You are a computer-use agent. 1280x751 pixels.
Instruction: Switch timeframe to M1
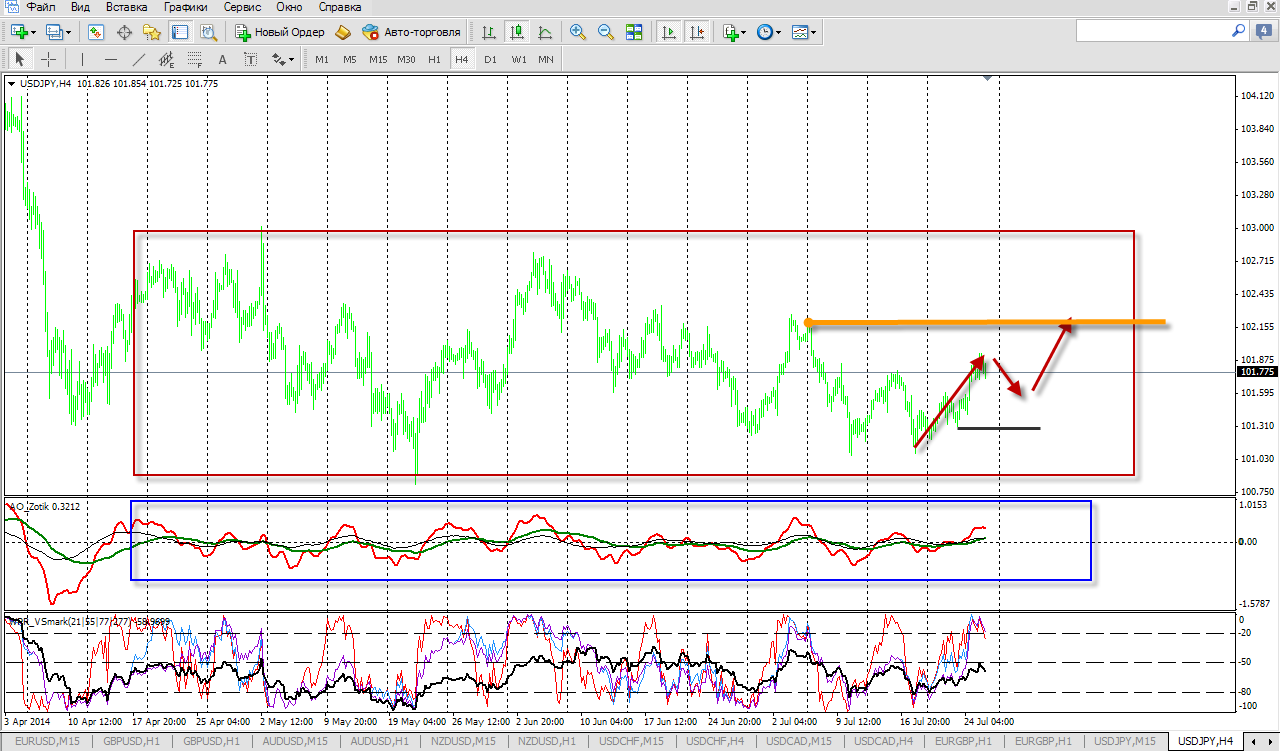(x=322, y=59)
